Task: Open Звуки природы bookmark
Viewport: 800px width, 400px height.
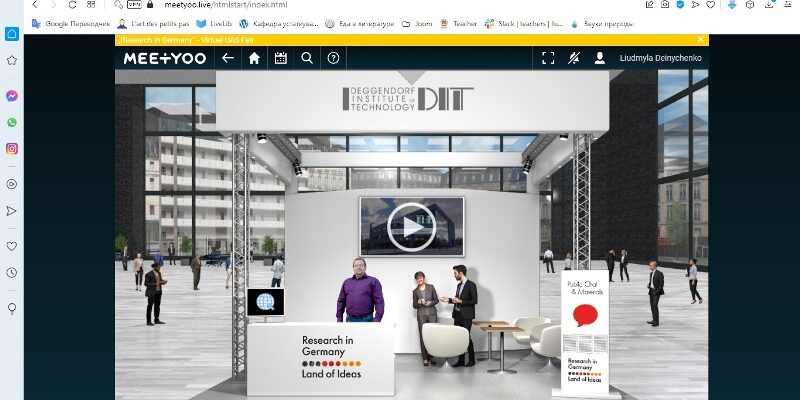Action: point(603,23)
